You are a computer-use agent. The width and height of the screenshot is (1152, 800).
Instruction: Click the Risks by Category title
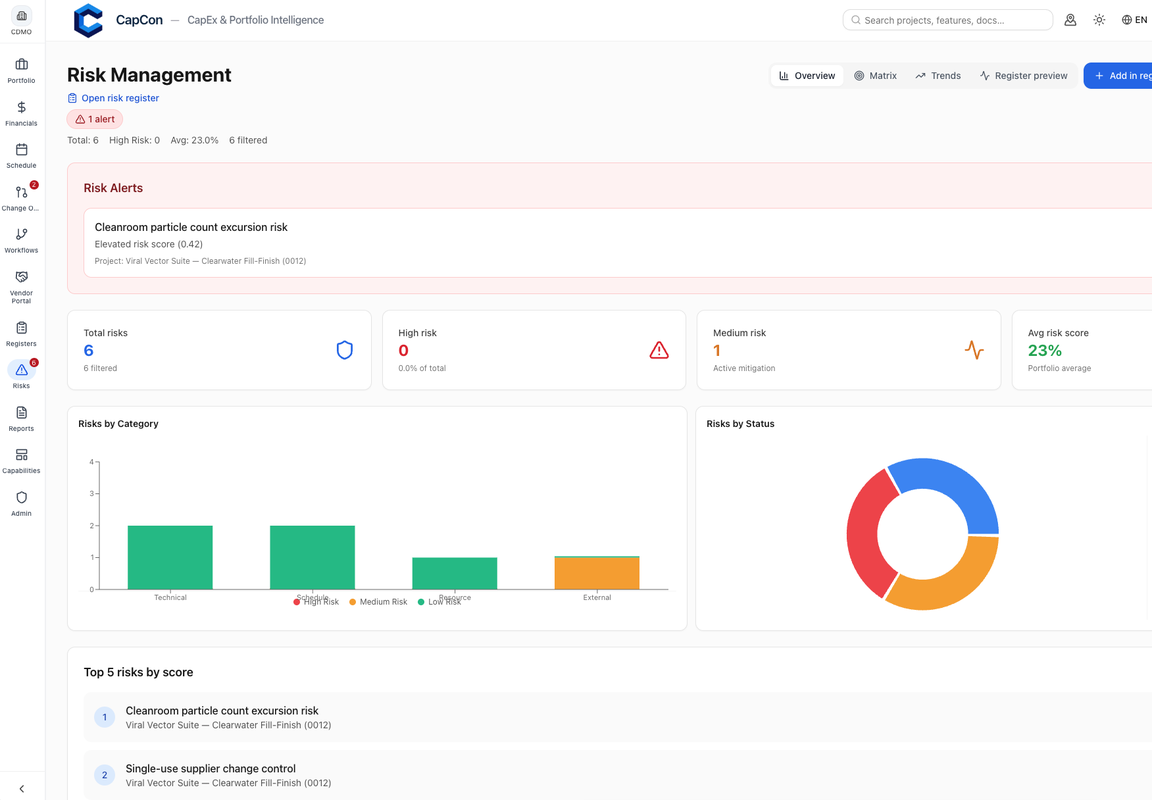pyautogui.click(x=118, y=424)
